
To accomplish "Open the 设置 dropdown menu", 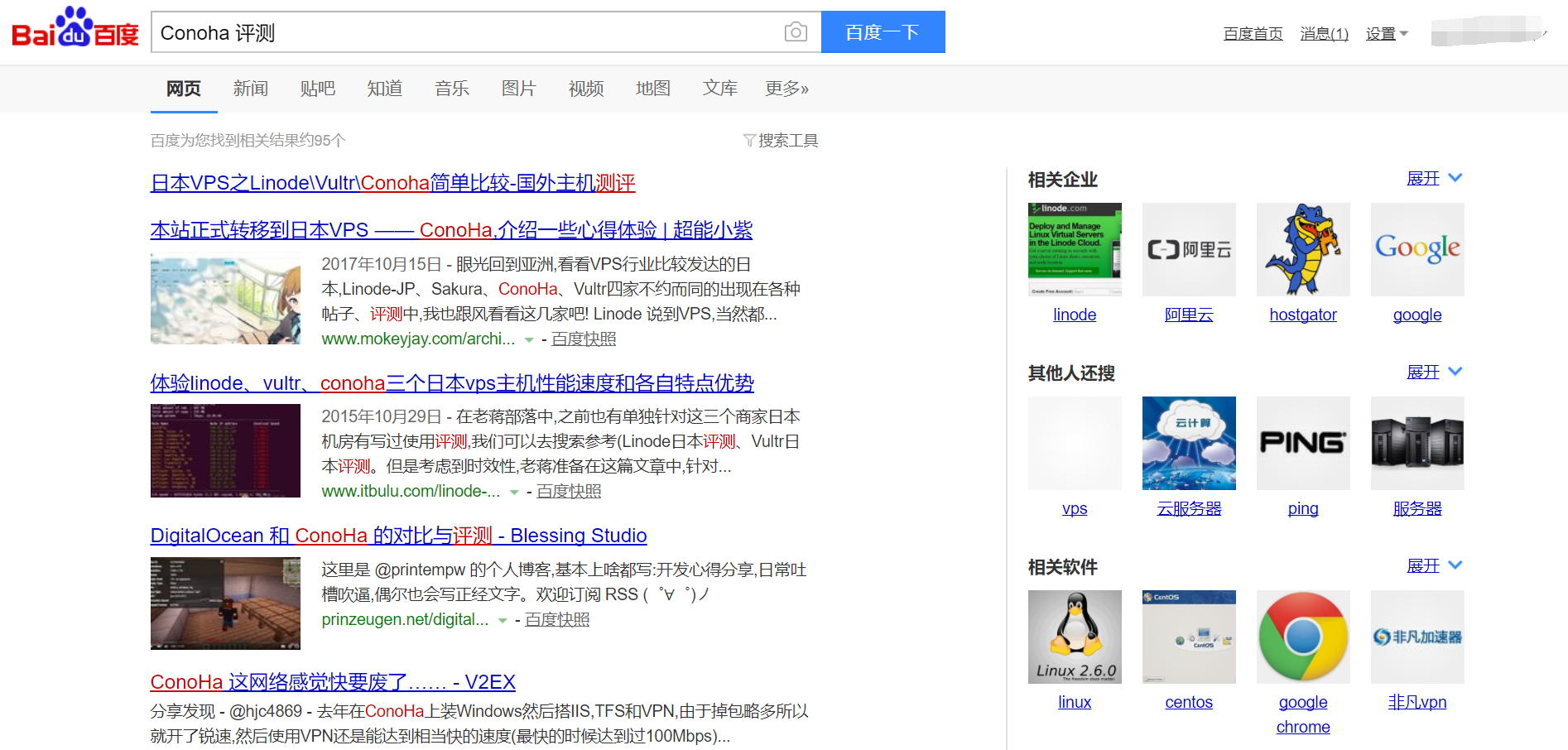I will point(1387,34).
